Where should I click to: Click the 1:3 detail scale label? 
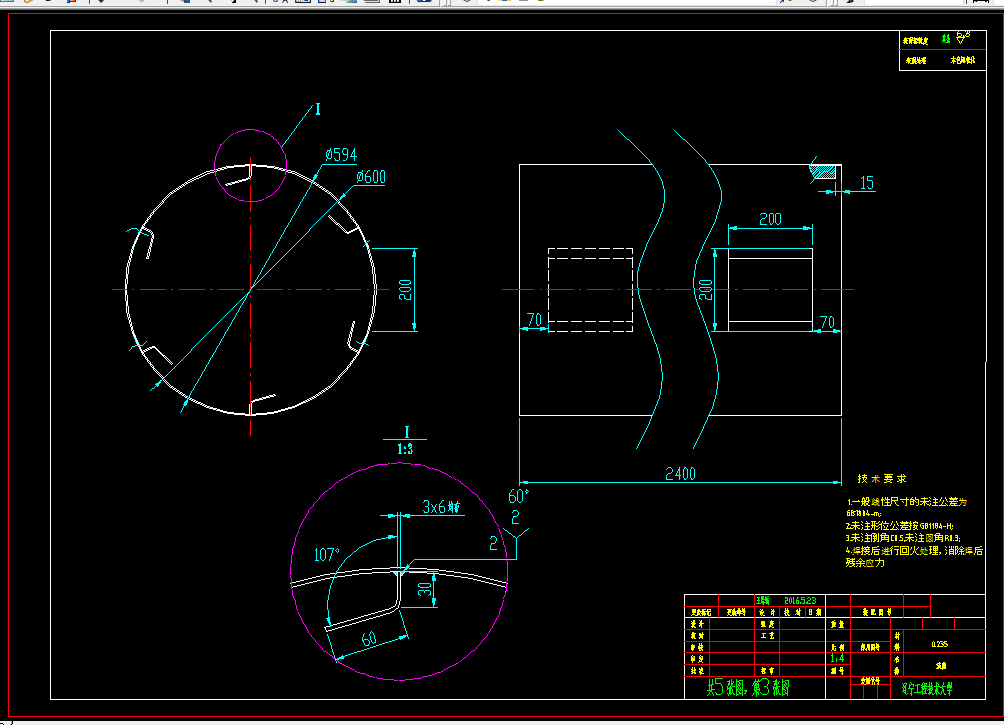pos(405,449)
